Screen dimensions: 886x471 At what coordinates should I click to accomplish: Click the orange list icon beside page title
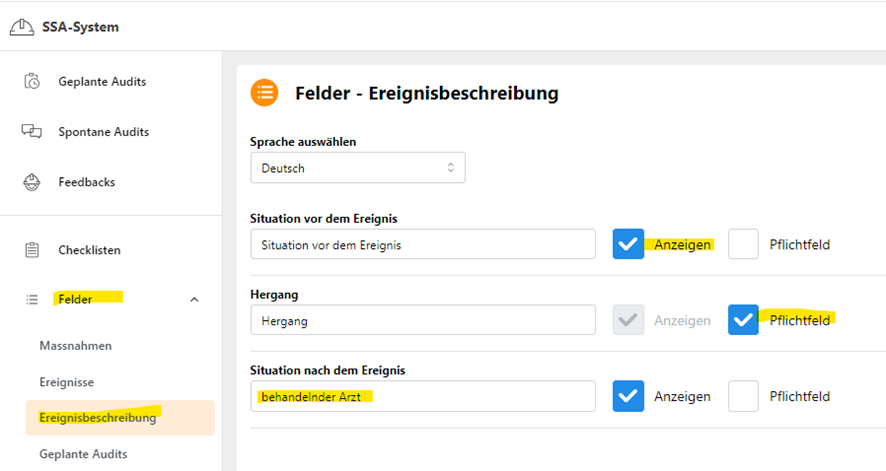coord(264,93)
